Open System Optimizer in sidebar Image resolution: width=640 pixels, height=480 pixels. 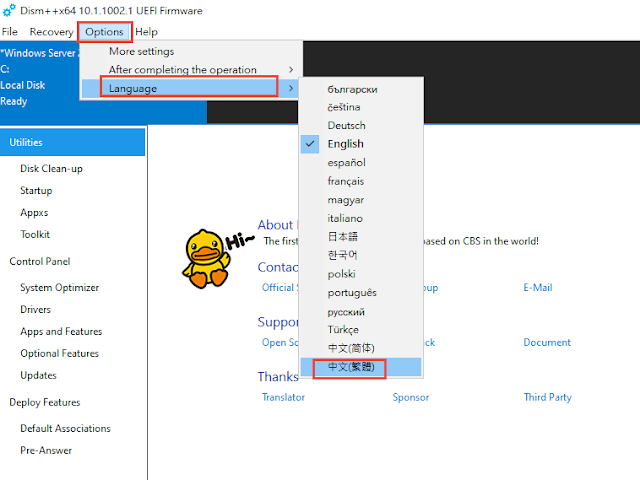pos(60,287)
